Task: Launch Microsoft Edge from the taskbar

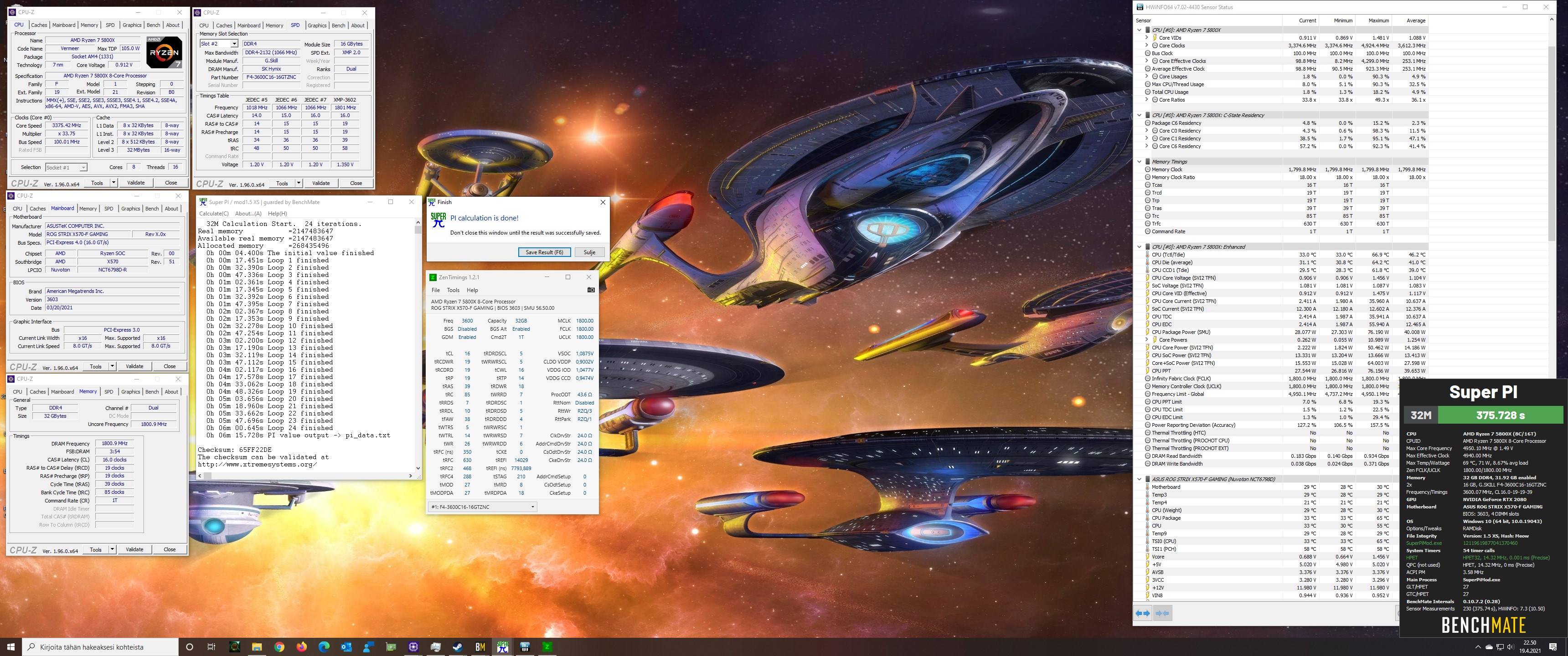Action: click(324, 647)
